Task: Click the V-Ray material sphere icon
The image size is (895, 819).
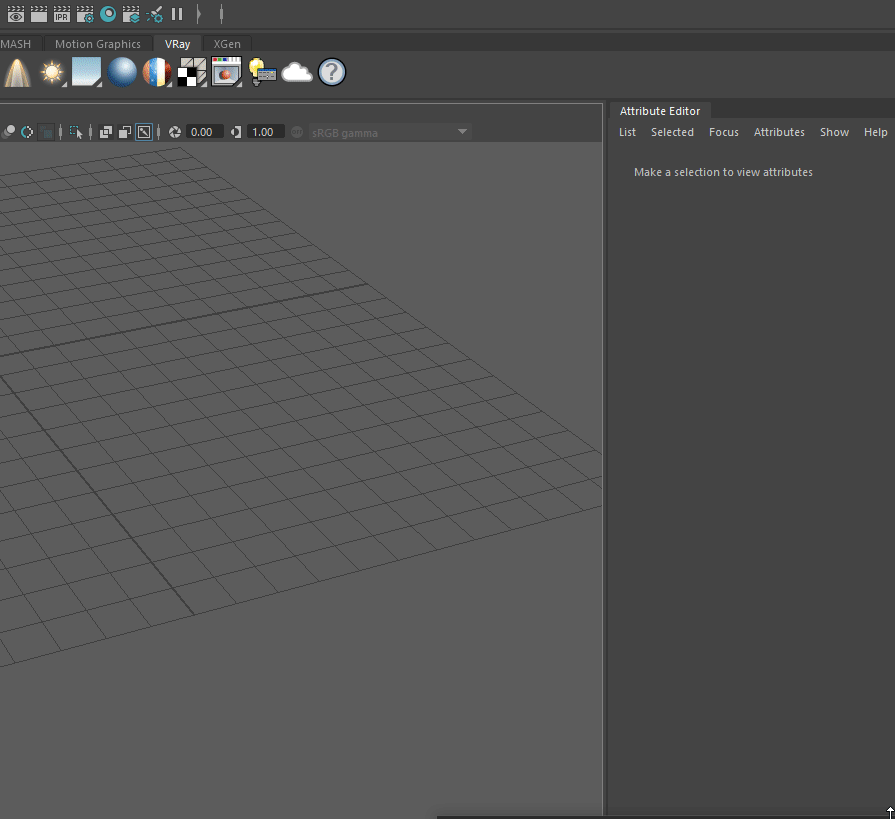Action: coord(157,72)
